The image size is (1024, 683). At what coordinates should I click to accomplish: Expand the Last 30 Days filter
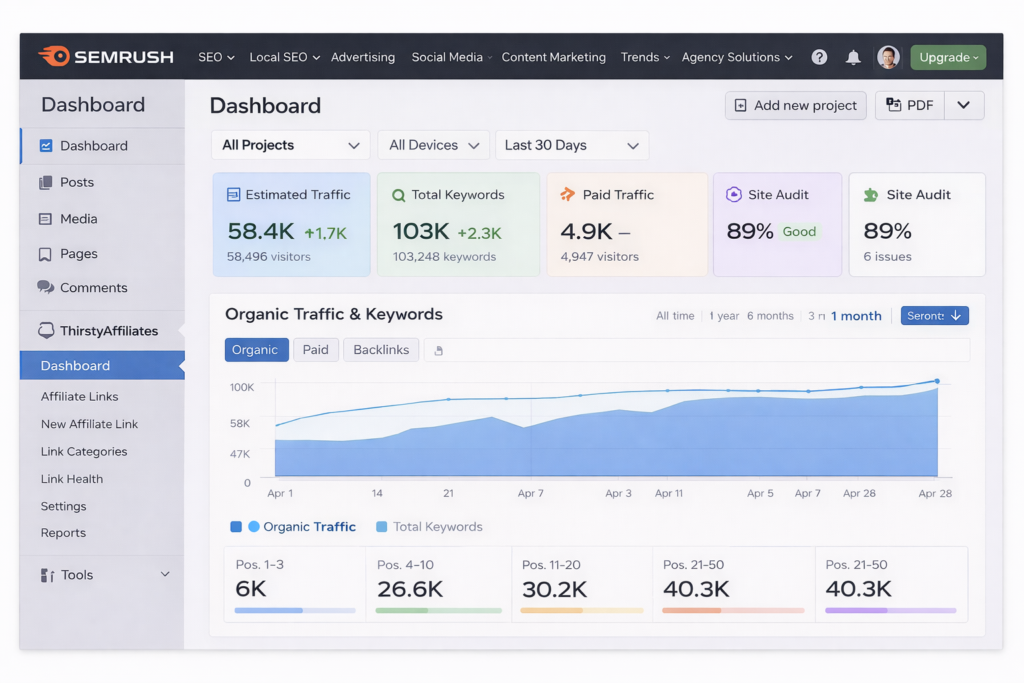tap(572, 145)
